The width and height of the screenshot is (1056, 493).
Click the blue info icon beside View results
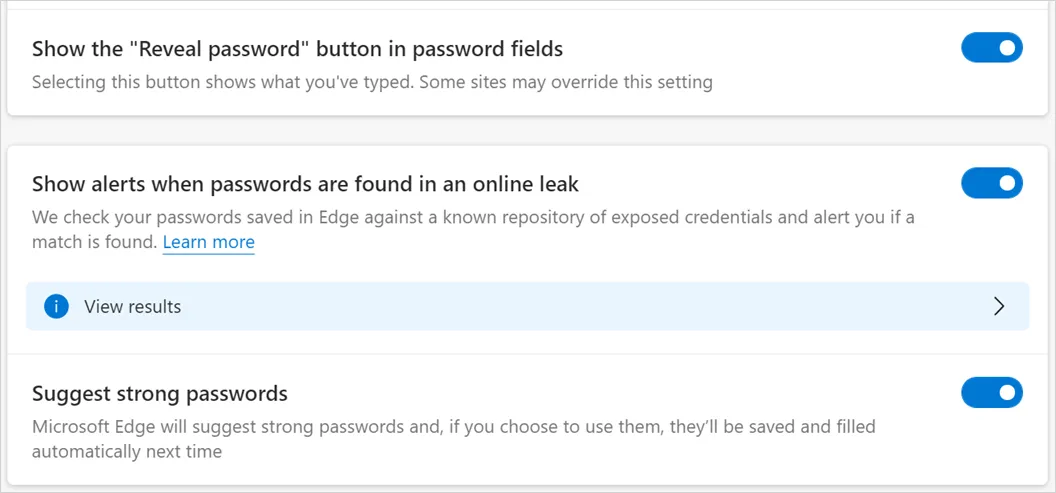pos(56,307)
